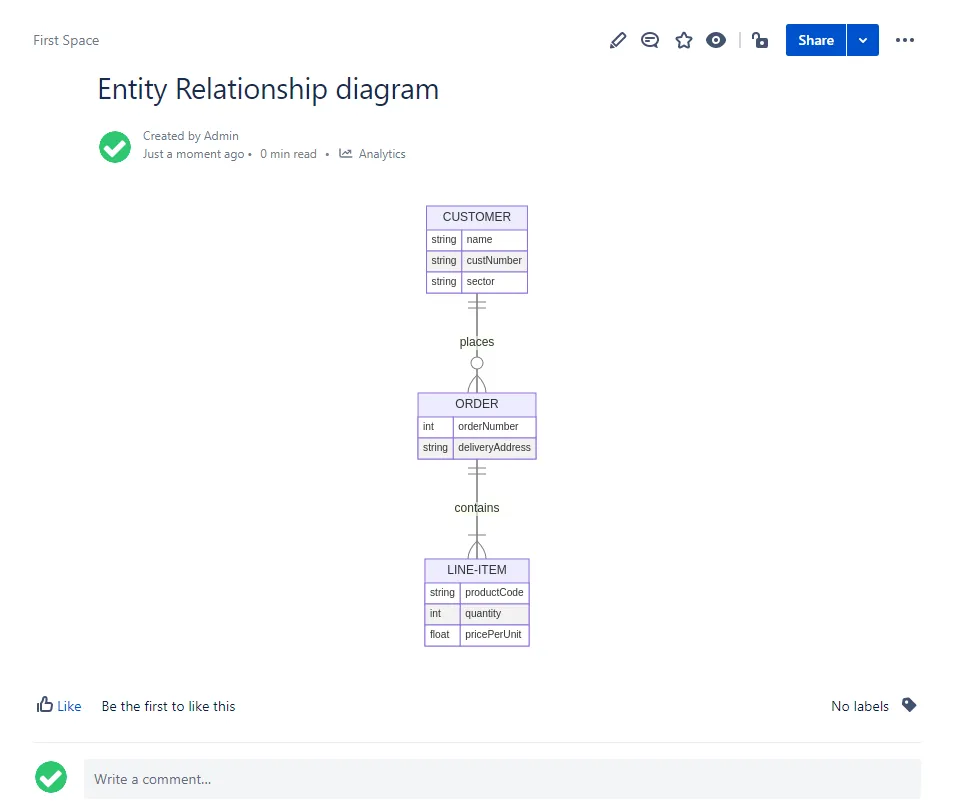
Task: Click the custNumber attribute cell
Action: click(494, 260)
